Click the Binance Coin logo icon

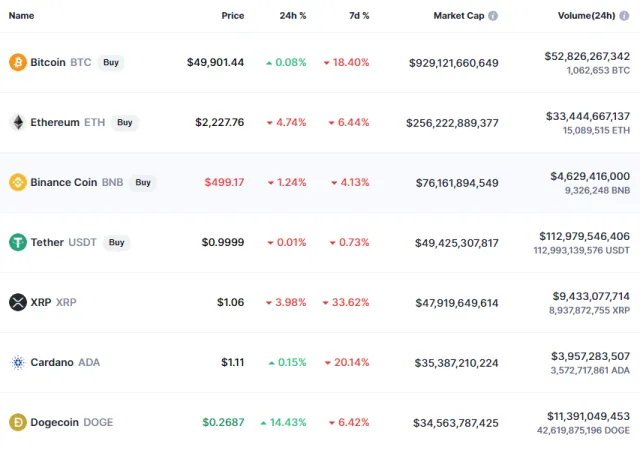point(18,182)
